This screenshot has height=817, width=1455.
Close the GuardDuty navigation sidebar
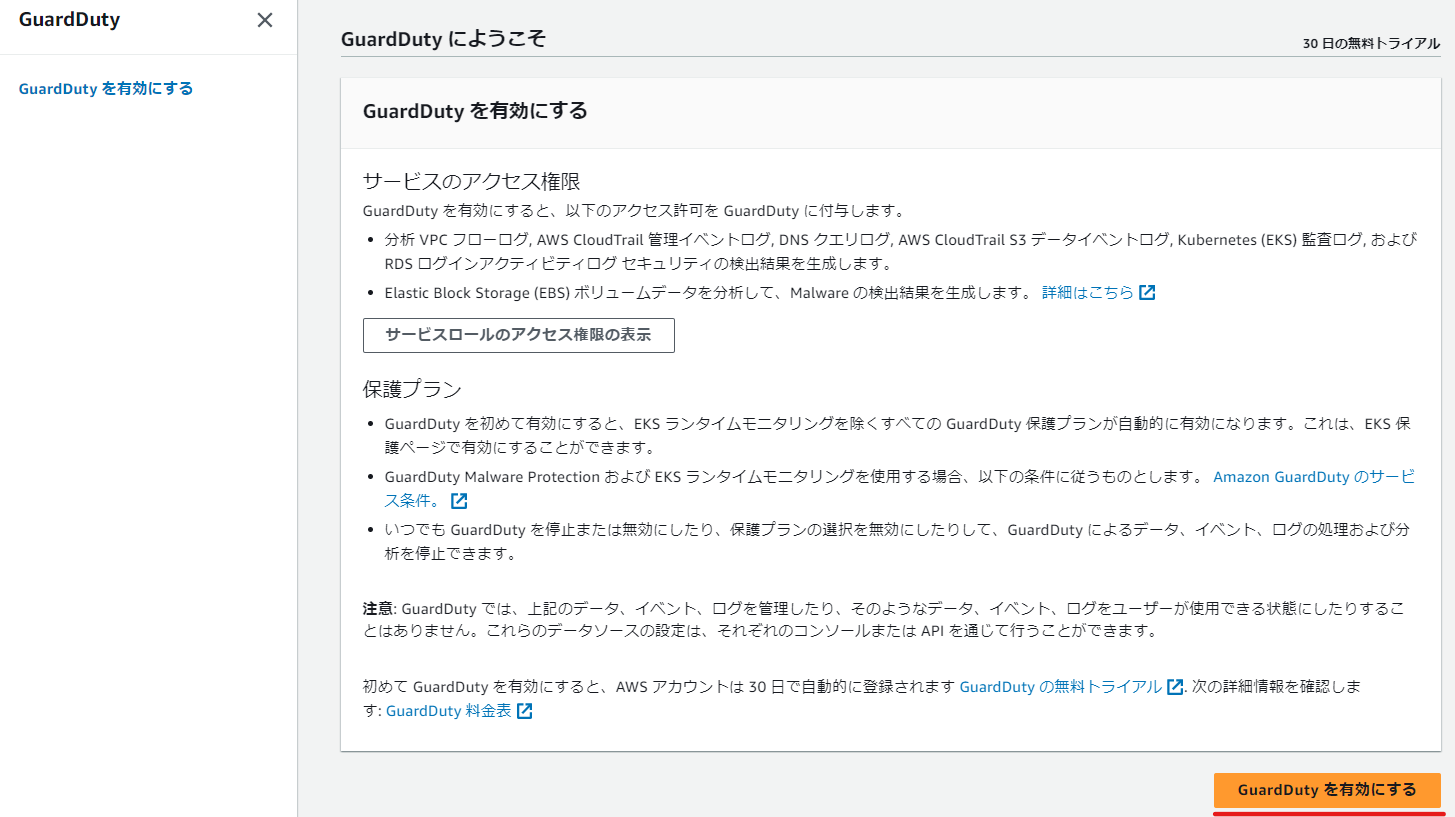click(x=264, y=19)
